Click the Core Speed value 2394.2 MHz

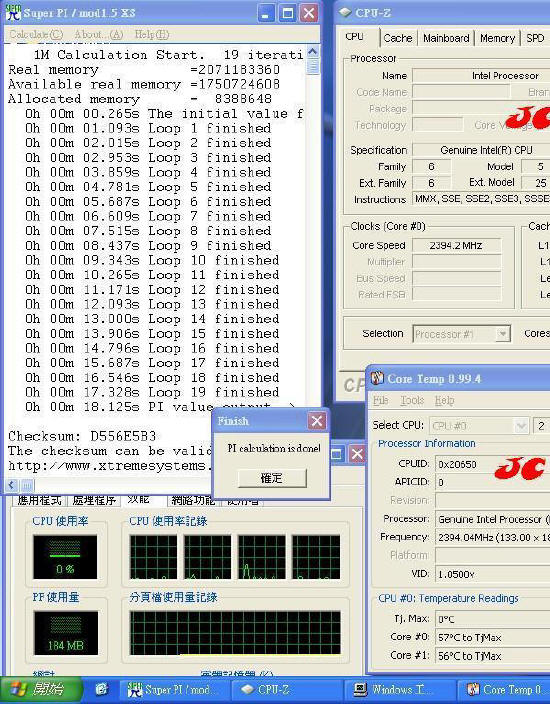tap(456, 246)
